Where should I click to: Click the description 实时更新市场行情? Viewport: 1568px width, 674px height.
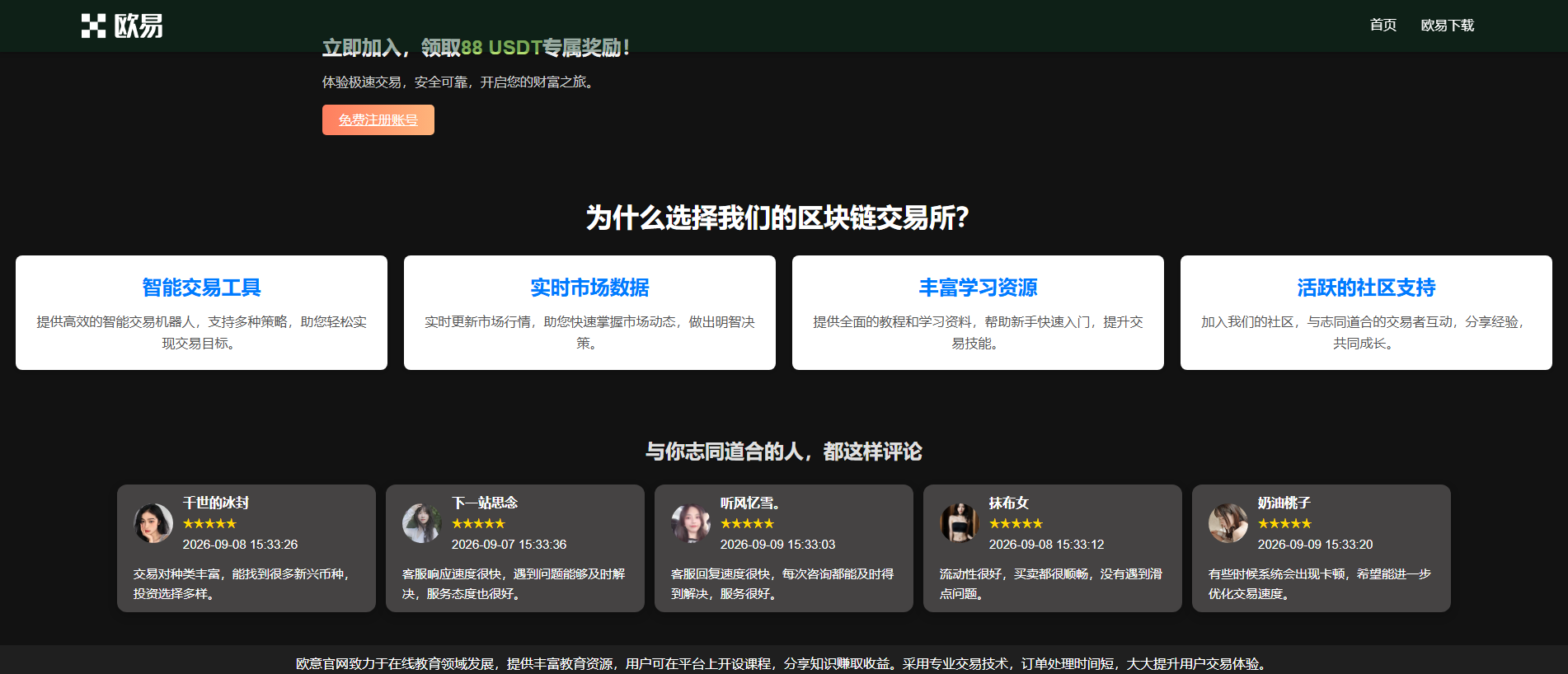[x=589, y=332]
